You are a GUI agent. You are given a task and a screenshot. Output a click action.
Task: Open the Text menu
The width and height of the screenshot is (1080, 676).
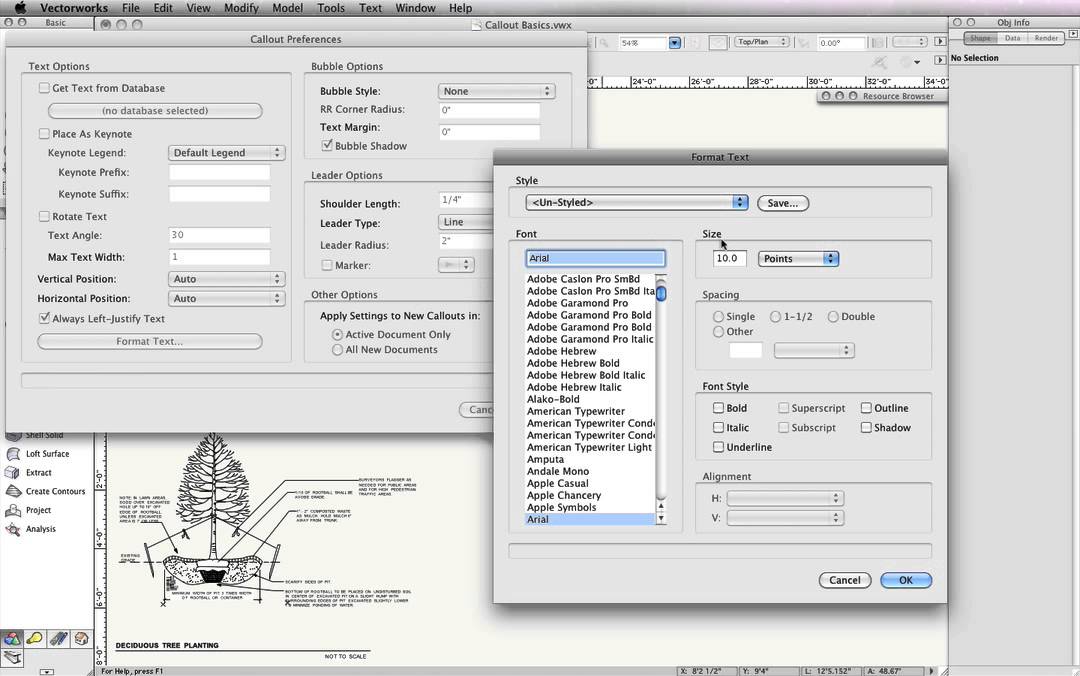point(370,8)
